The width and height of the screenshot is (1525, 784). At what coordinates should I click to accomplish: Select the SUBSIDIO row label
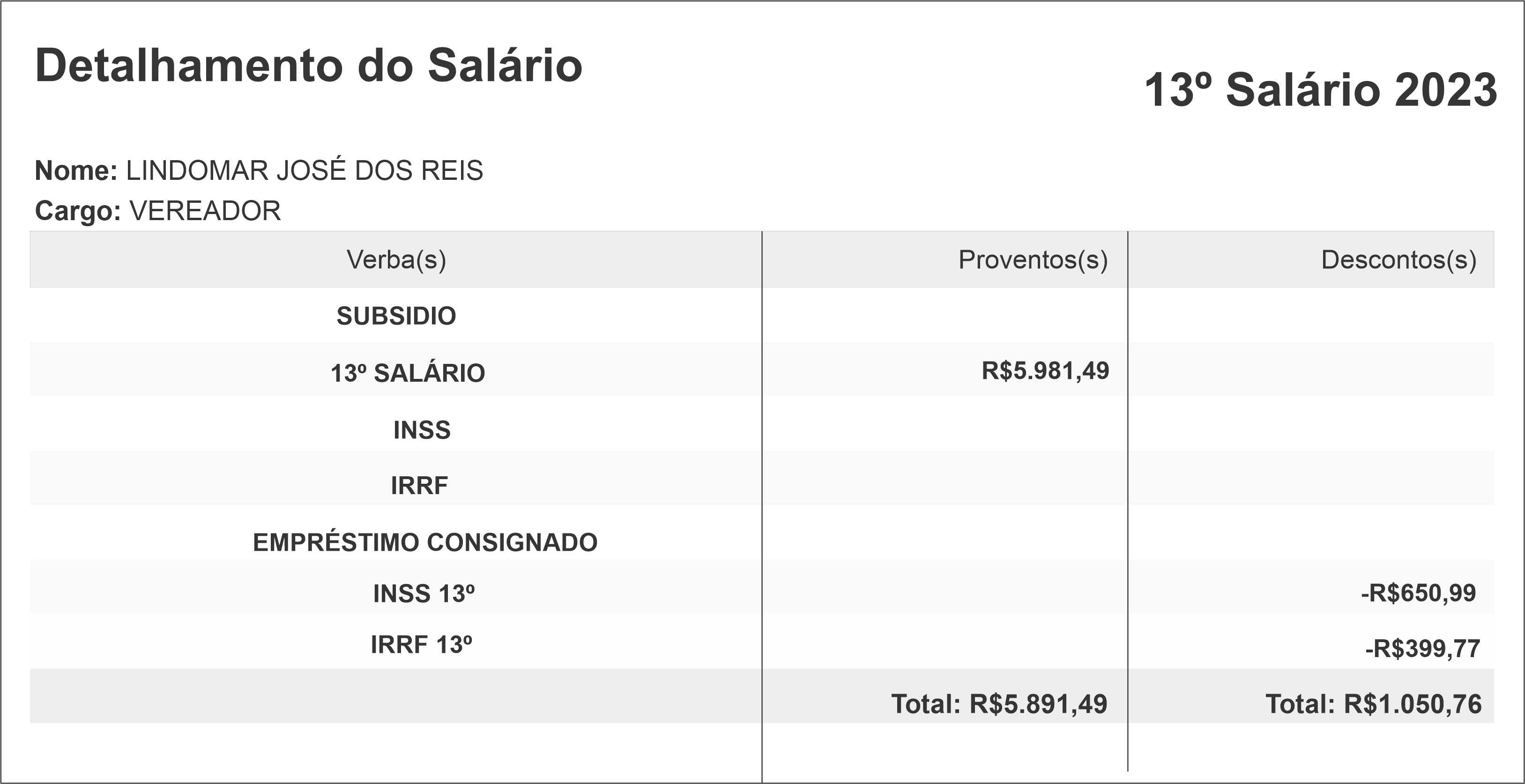pyautogui.click(x=396, y=316)
